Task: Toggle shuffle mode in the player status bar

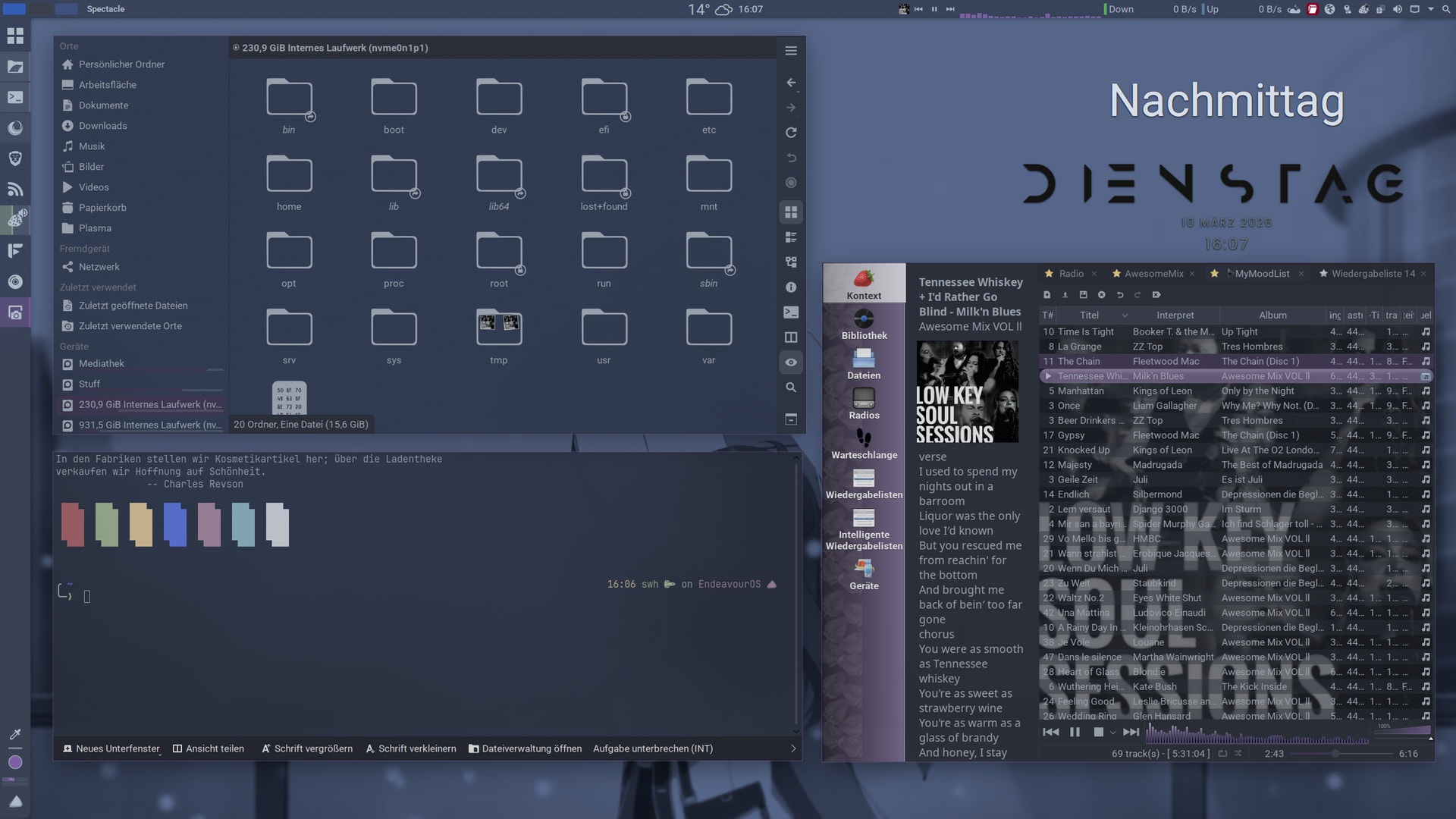Action: (x=1238, y=754)
